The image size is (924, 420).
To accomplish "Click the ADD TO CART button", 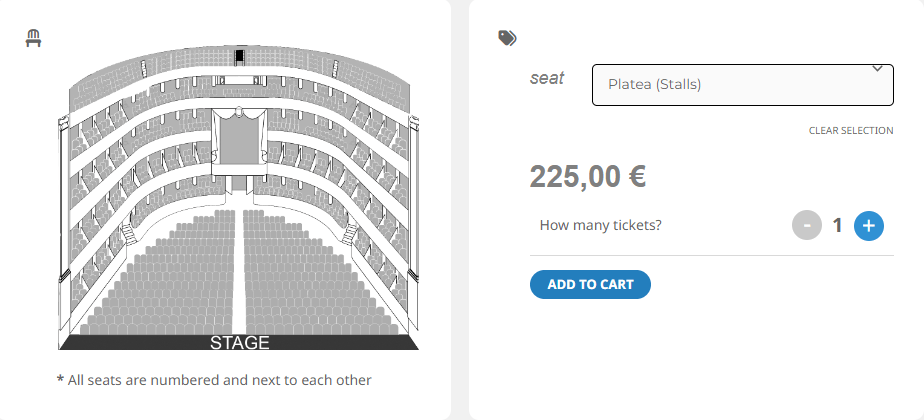I will click(x=590, y=285).
